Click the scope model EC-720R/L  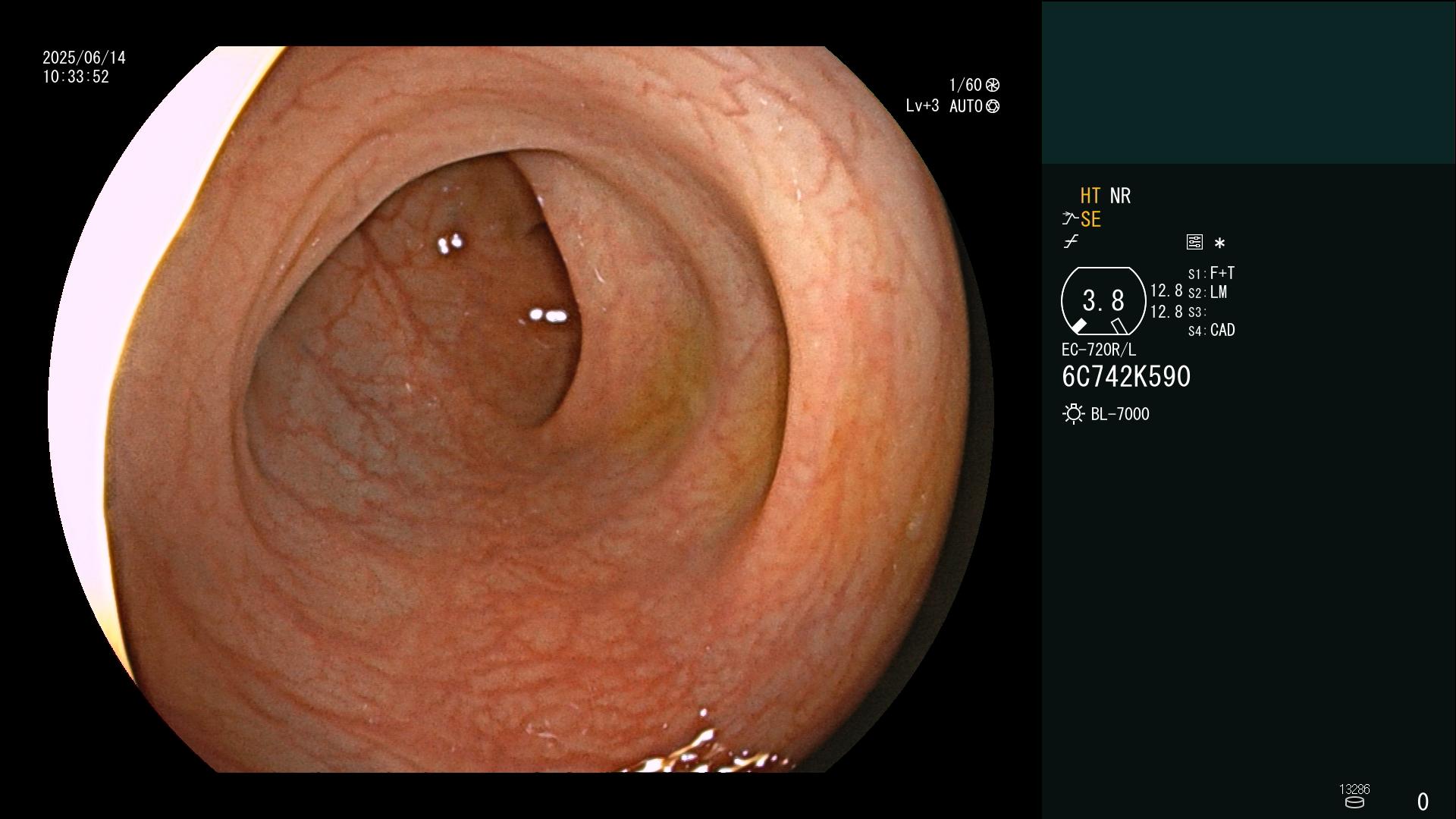(x=1099, y=350)
